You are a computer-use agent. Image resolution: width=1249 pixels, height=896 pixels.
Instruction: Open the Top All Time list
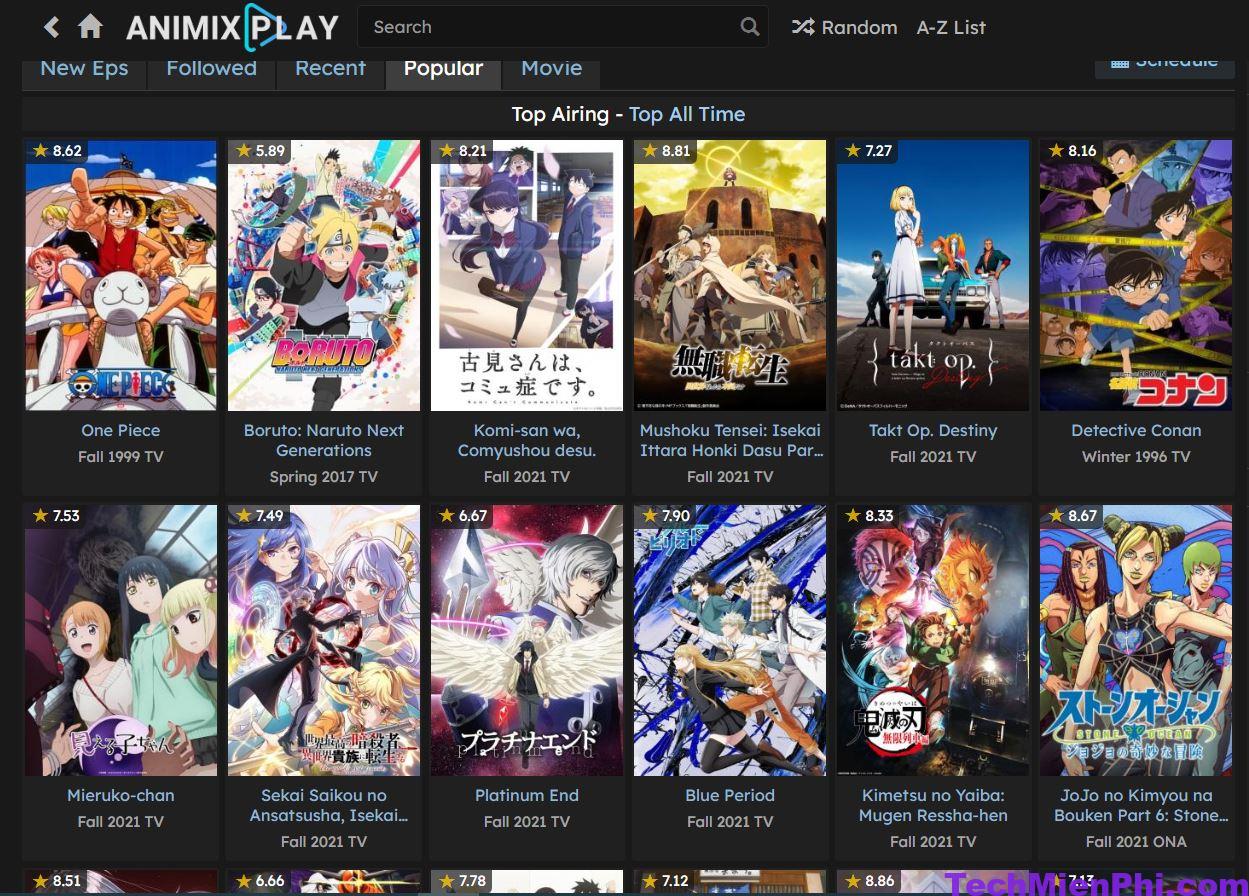(x=687, y=114)
